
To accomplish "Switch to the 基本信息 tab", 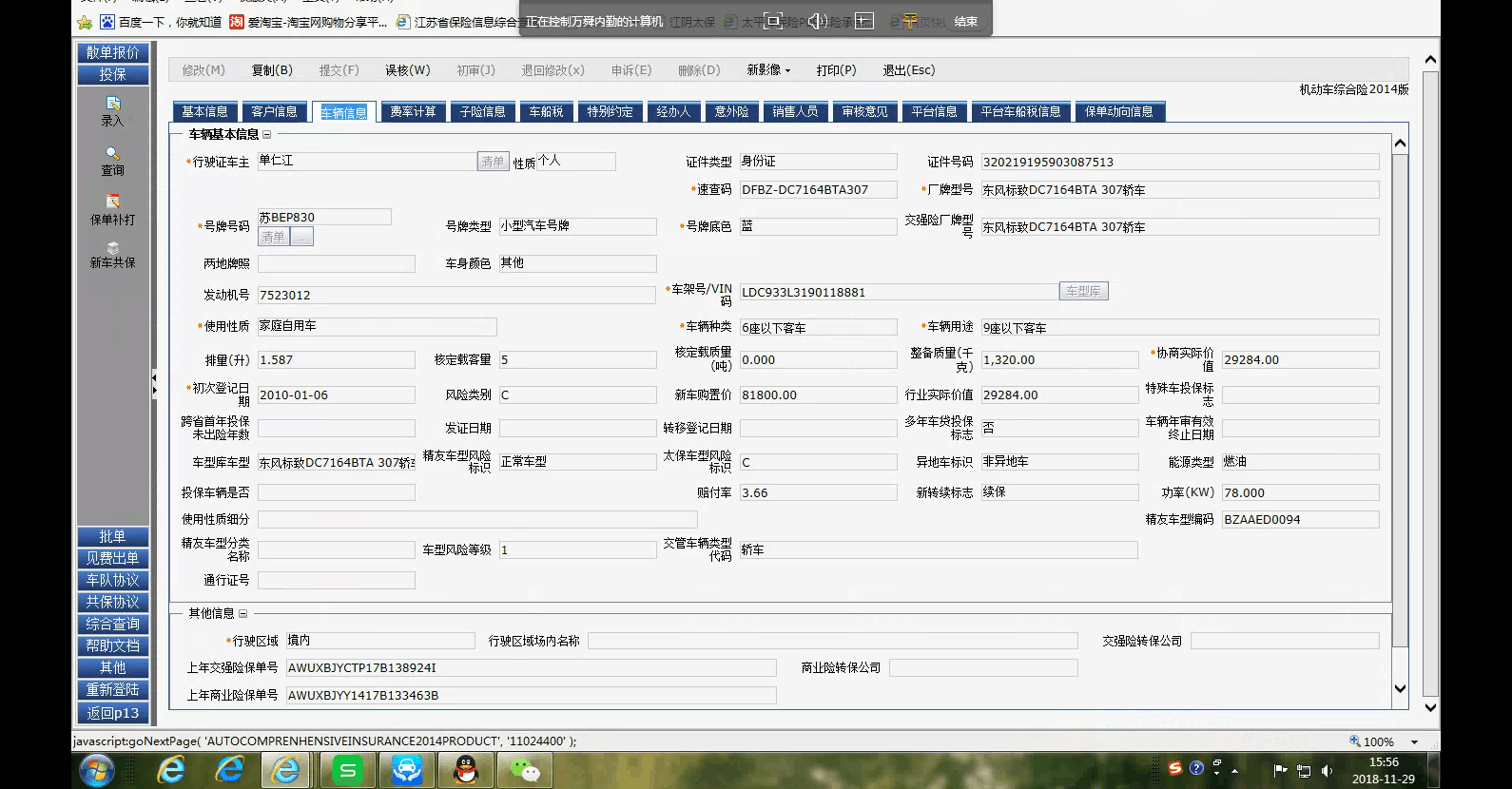I will coord(204,112).
